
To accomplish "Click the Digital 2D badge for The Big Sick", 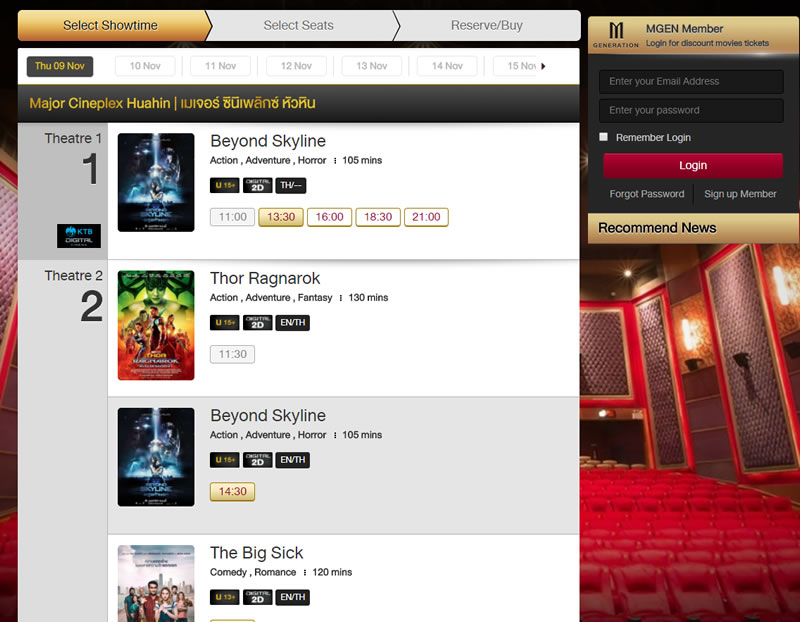I will (258, 597).
